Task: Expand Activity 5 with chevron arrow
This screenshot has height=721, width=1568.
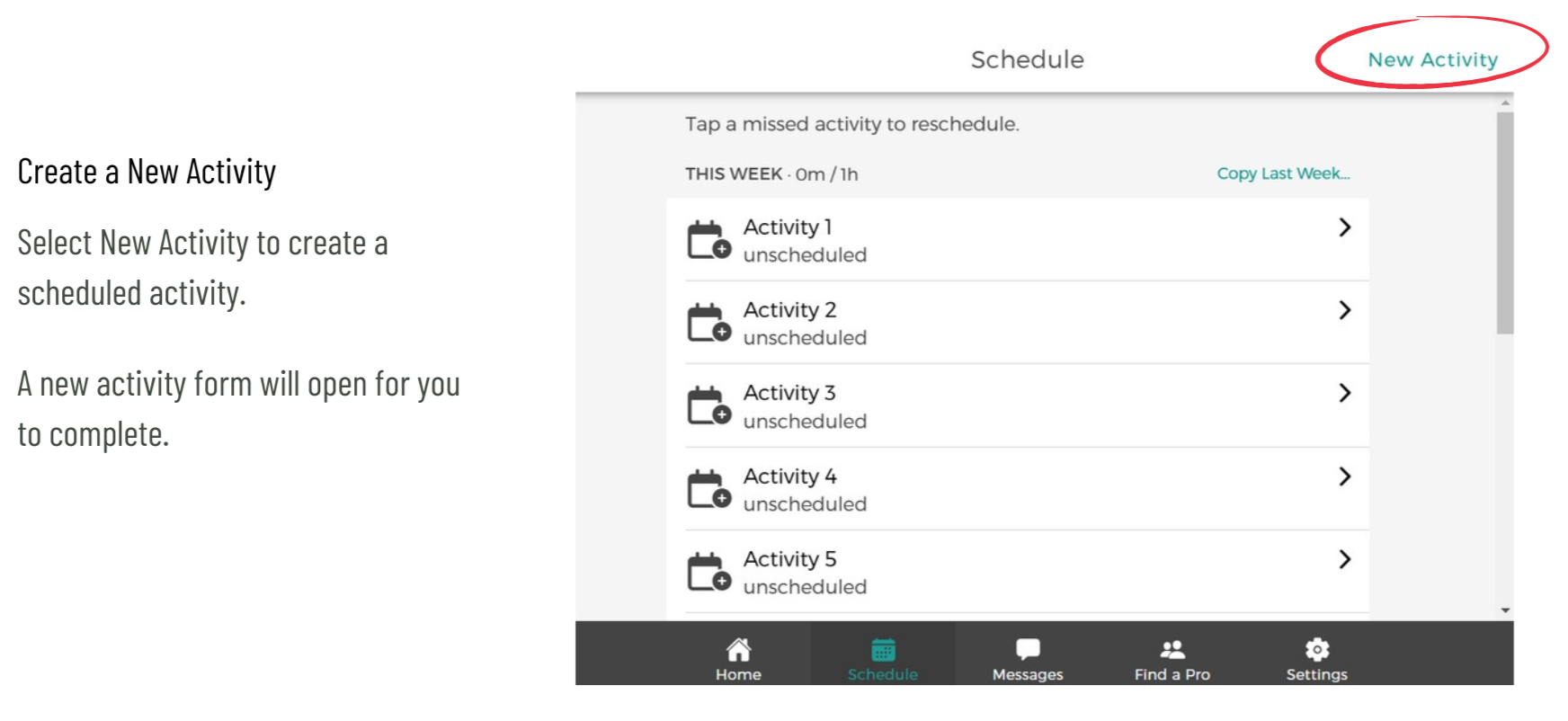Action: tap(1345, 559)
